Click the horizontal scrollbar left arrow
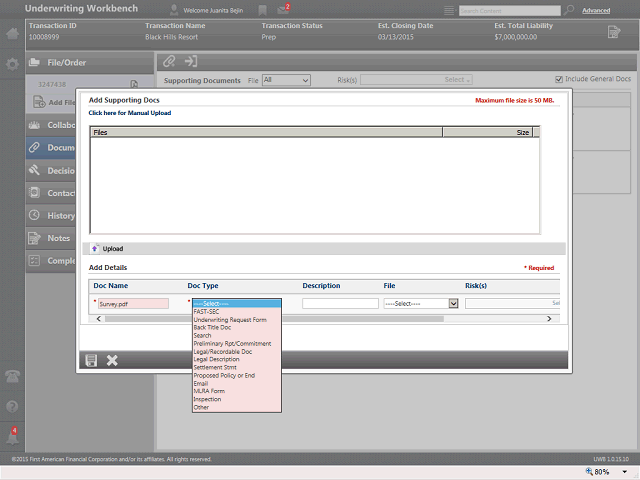 pyautogui.click(x=98, y=319)
